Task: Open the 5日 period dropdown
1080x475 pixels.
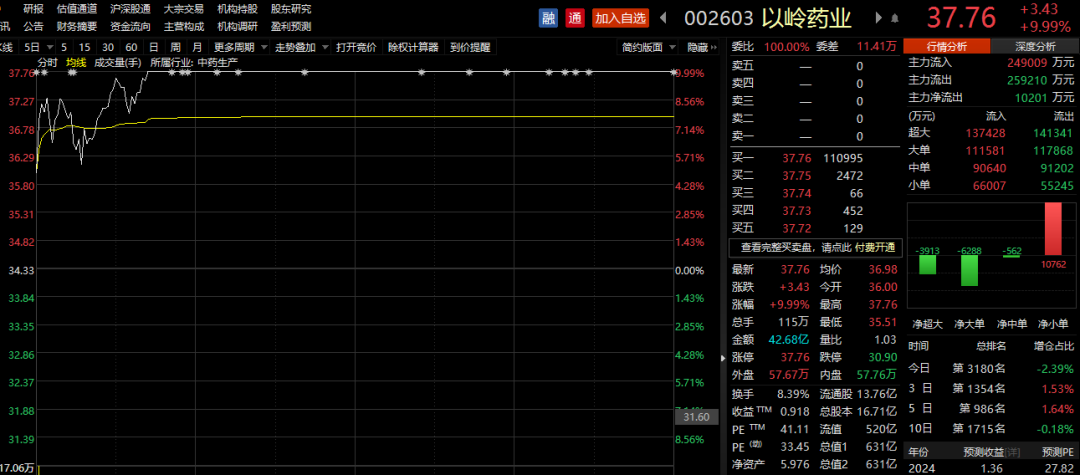Action: [x=36, y=47]
